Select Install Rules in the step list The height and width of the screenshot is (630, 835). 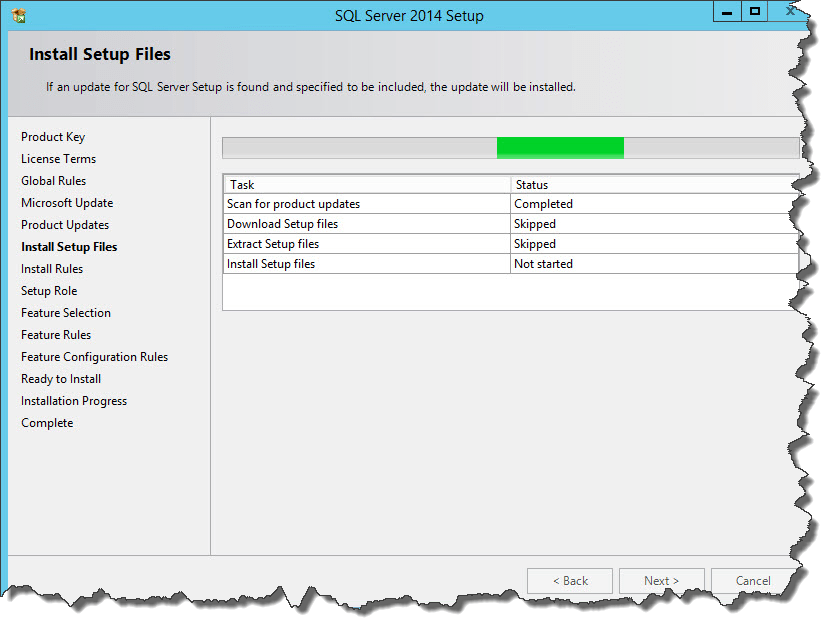tap(52, 269)
